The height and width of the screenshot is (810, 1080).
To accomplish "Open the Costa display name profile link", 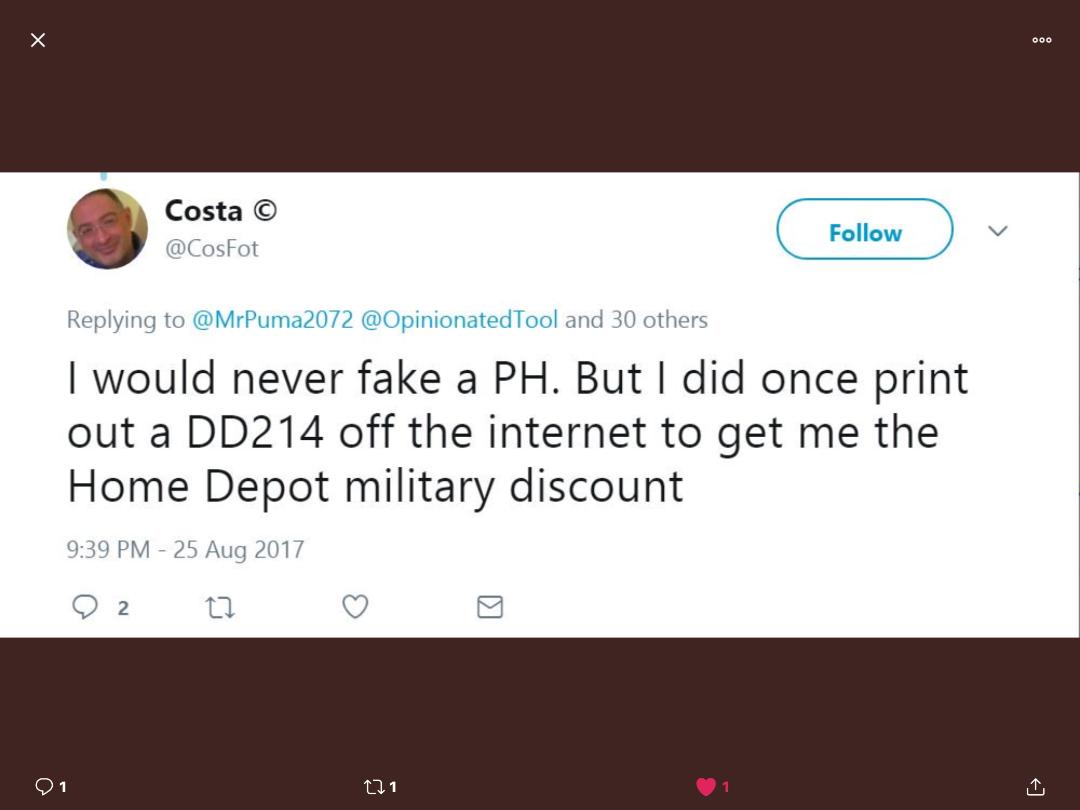I will (203, 211).
